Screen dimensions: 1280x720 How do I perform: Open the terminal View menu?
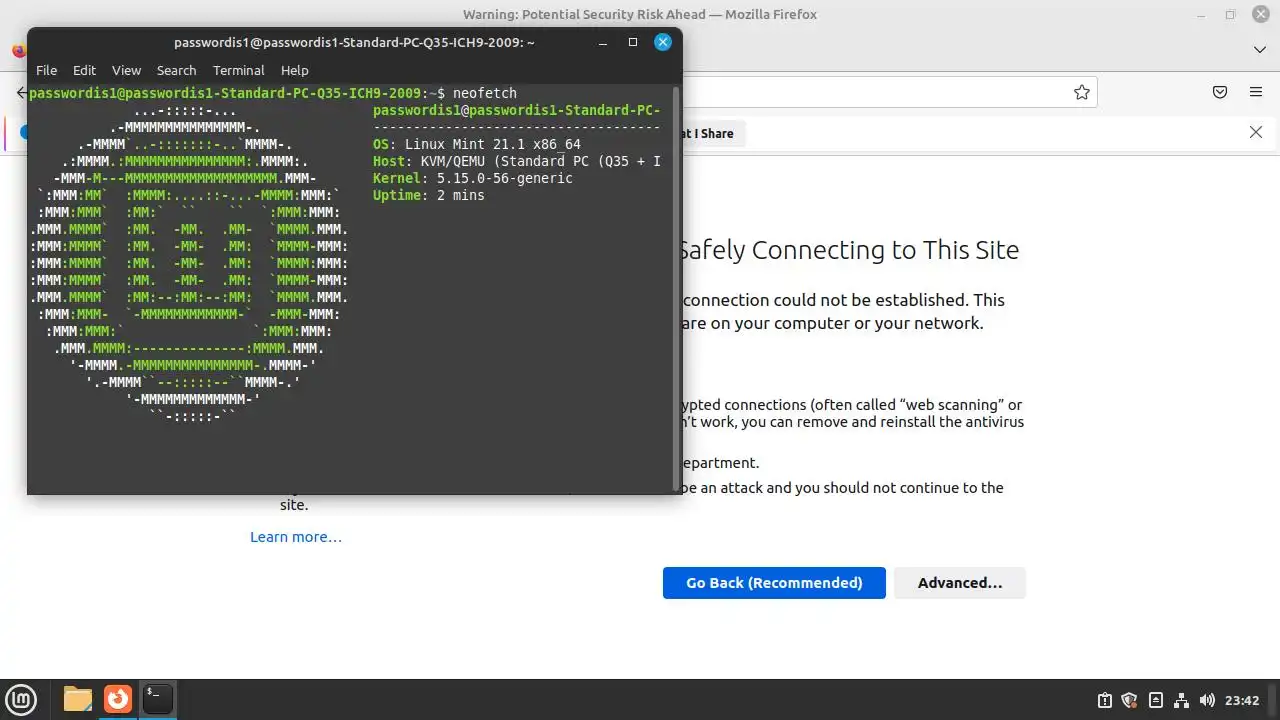(x=126, y=70)
